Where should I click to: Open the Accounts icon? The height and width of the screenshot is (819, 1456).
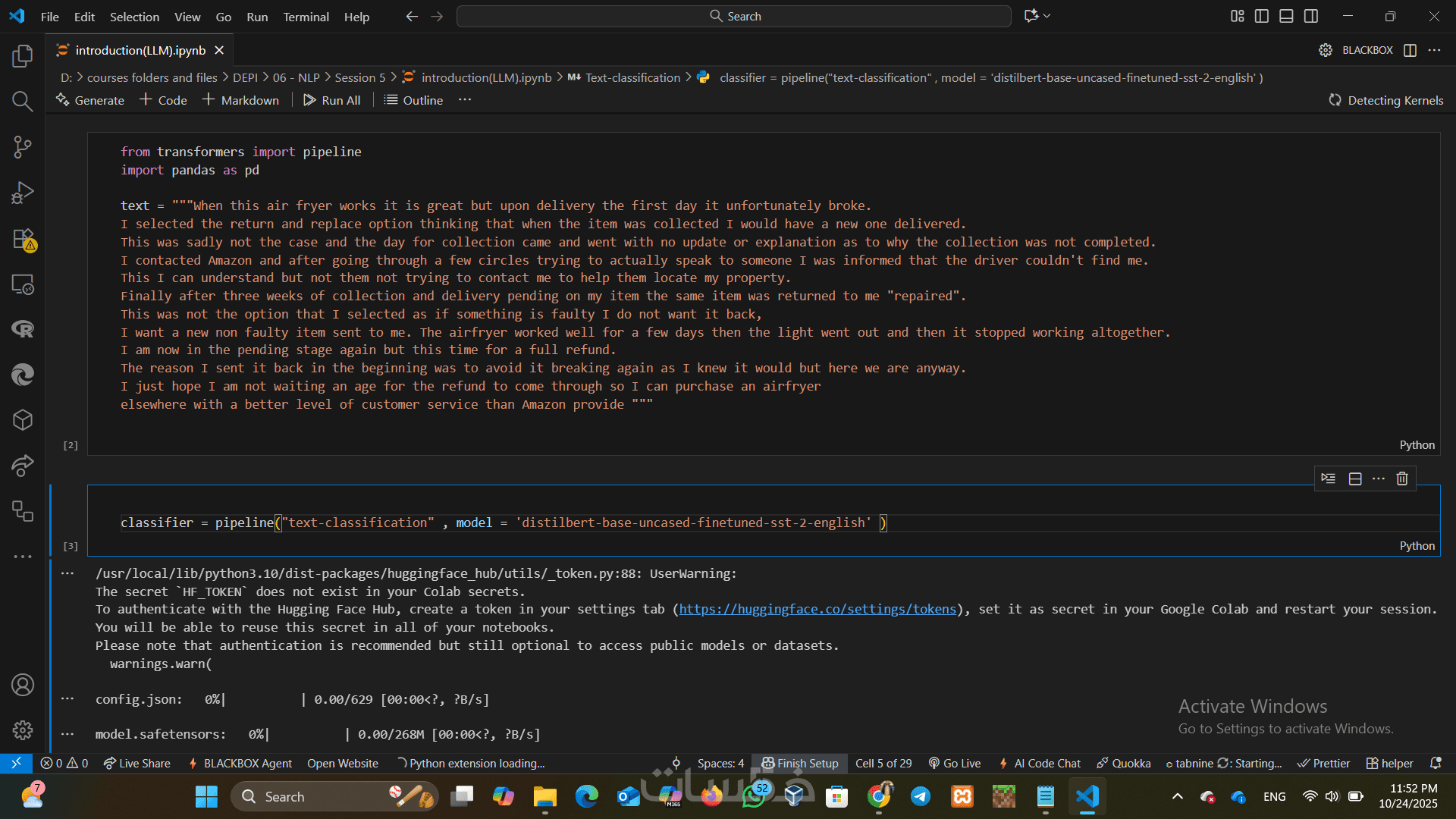pos(23,685)
